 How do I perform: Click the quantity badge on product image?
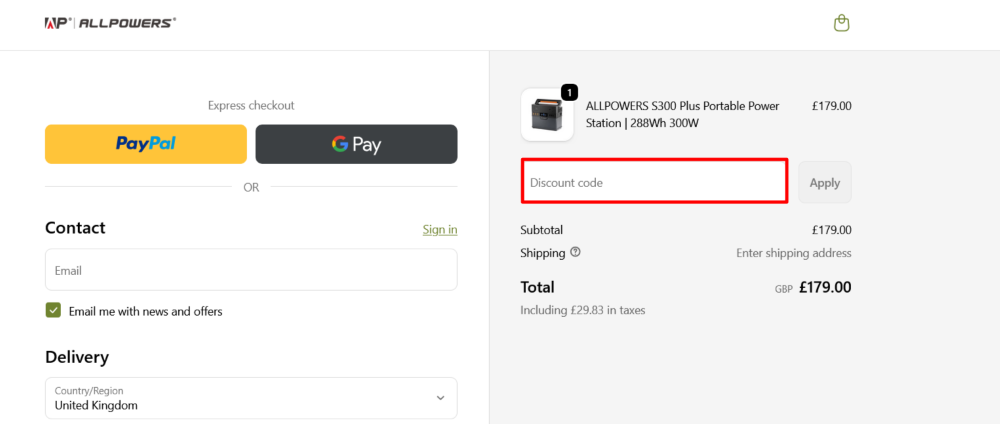point(570,92)
